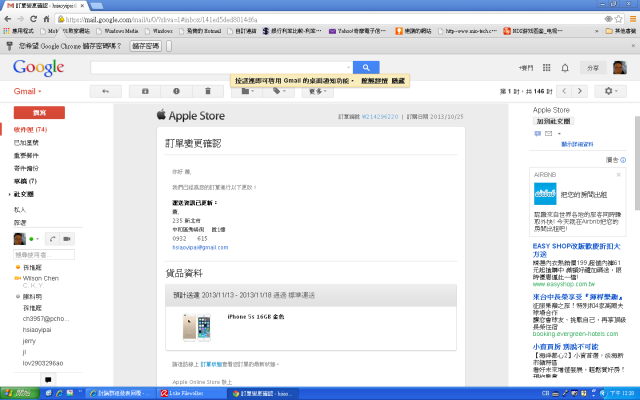Go back using the browser back arrow

pos(7,19)
